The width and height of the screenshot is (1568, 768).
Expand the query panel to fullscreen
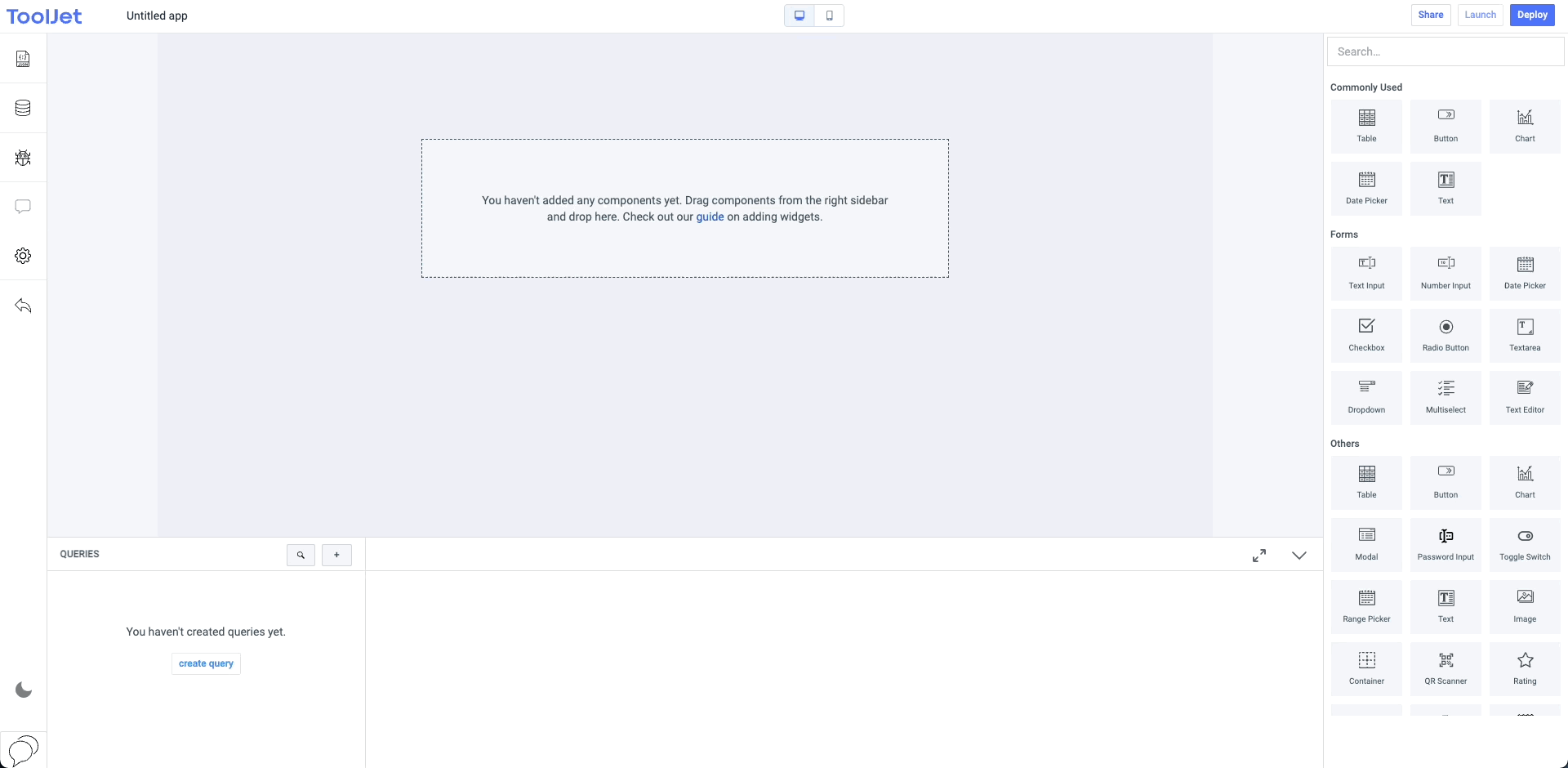tap(1259, 556)
